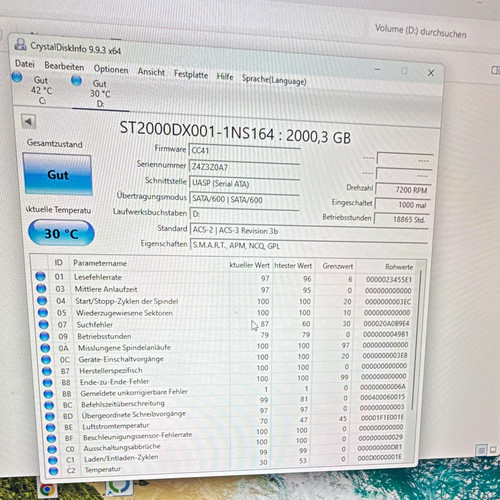Click Volume (D:) durchsuchen search box in Explorer
This screenshot has height=500, width=500.
click(x=420, y=31)
